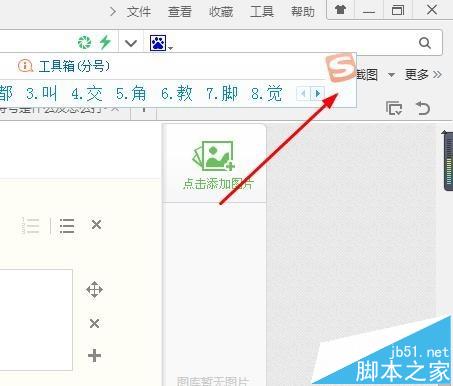
Task: Click the dark side panel handle at the right edge
Action: 448,161
